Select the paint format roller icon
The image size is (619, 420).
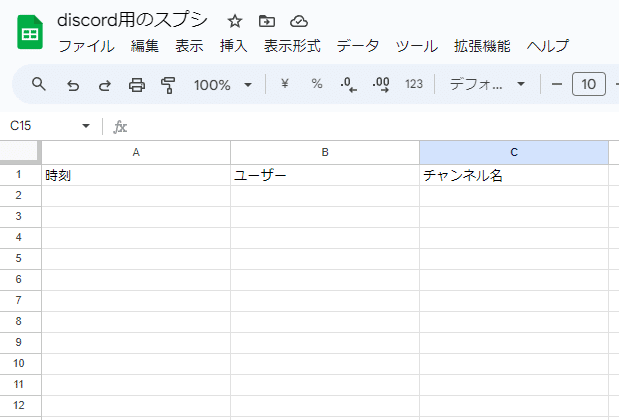click(x=168, y=85)
